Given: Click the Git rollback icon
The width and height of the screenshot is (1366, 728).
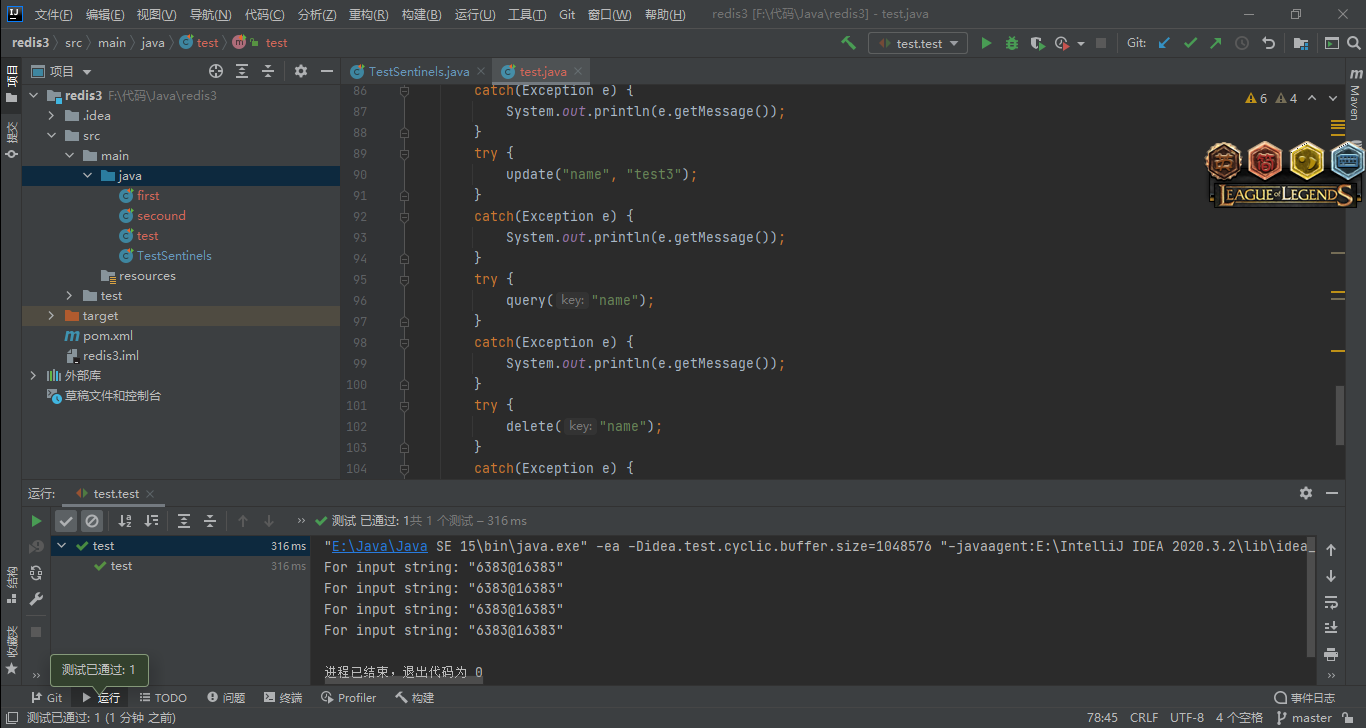Looking at the screenshot, I should click(1268, 43).
